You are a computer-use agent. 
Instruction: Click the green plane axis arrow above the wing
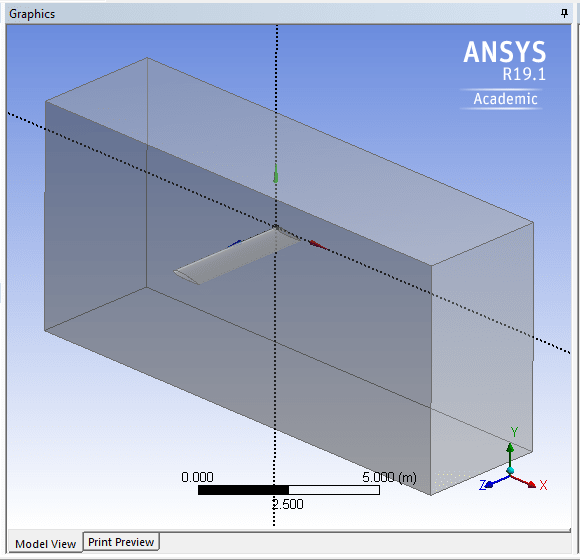pos(276,174)
